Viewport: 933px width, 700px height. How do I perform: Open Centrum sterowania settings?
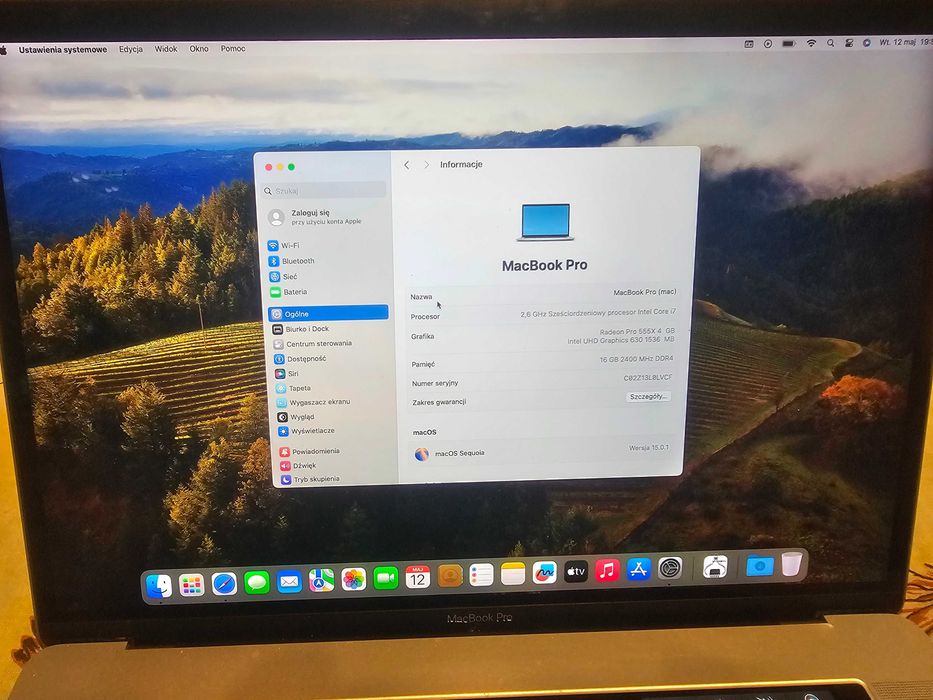tap(312, 343)
